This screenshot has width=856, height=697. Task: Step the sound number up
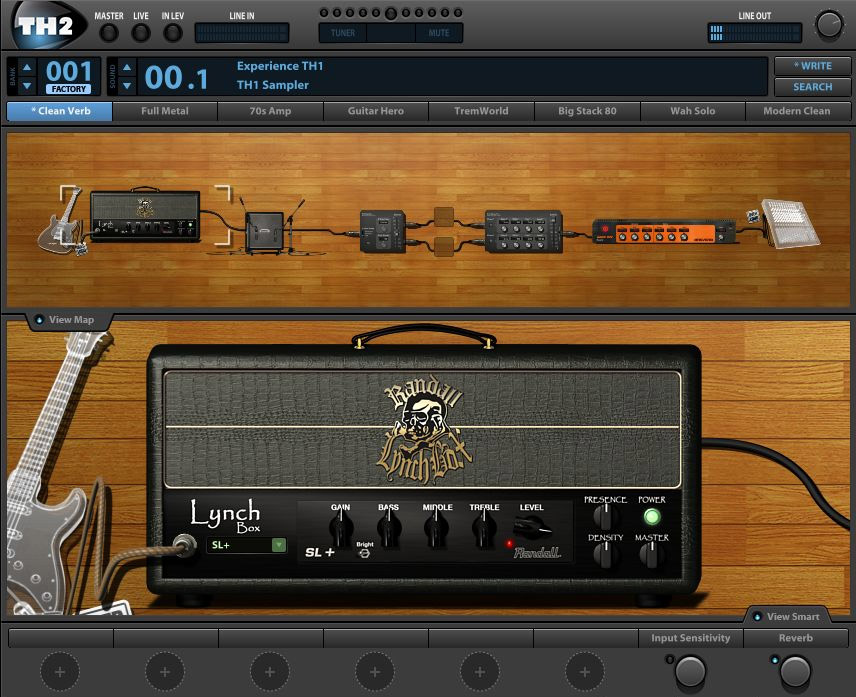(x=127, y=67)
